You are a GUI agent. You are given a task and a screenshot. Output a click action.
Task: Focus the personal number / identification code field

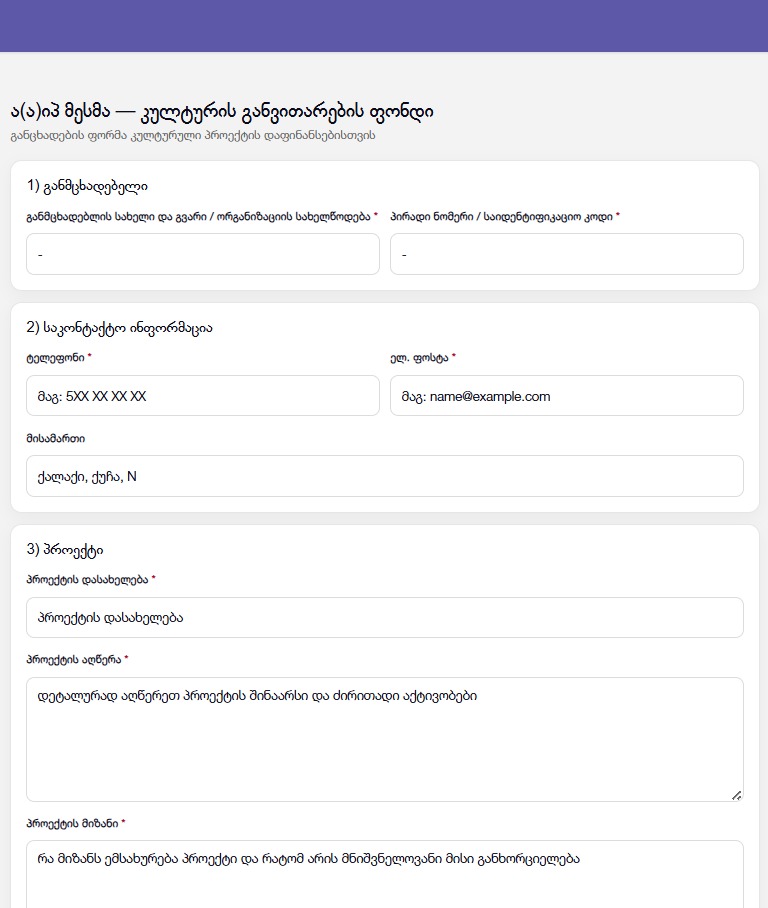point(566,254)
